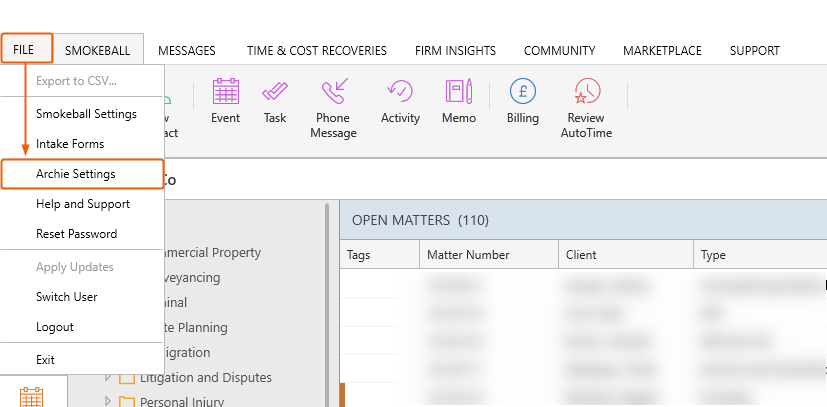
Task: Select Commercial Property matter type
Action: (213, 253)
